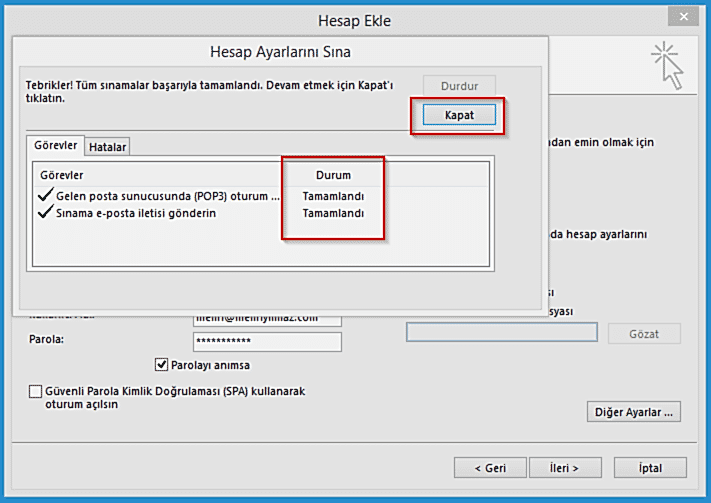
Task: Enable Güvenli Parola Kimlik Doğrulaması (SPA) checkbox
Action: pos(35,391)
